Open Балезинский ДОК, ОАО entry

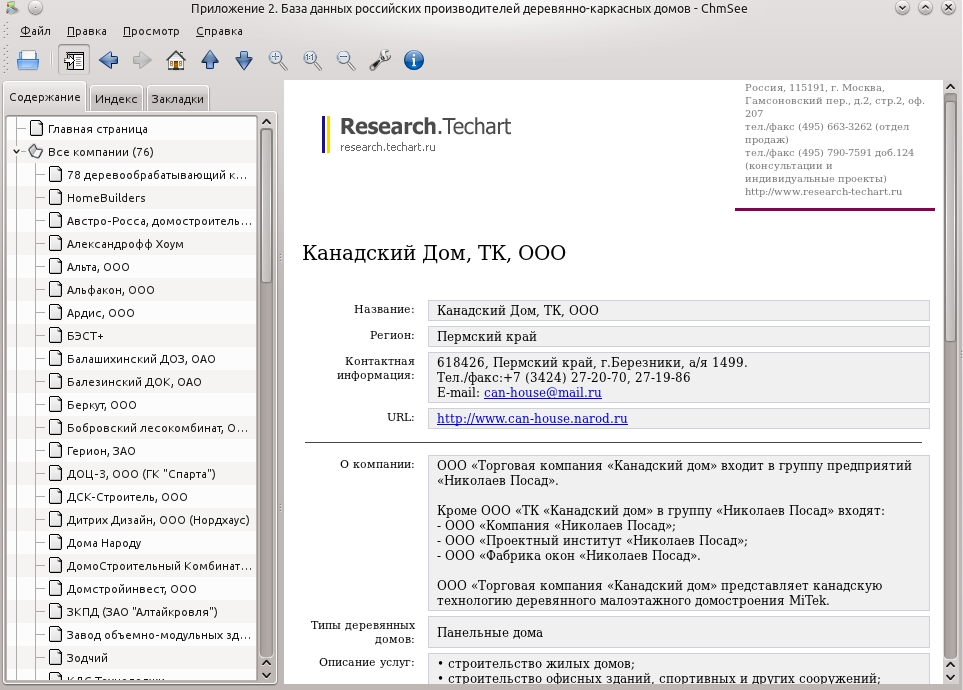(134, 382)
